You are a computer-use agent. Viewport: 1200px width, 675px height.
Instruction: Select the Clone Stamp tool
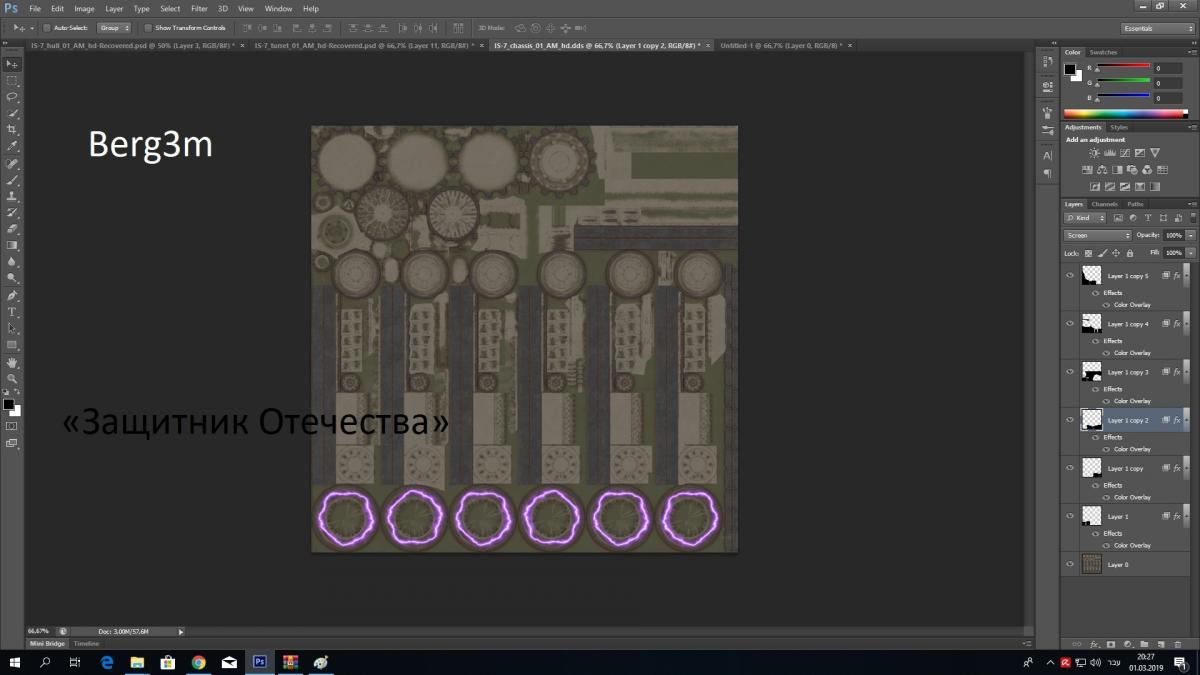point(13,197)
